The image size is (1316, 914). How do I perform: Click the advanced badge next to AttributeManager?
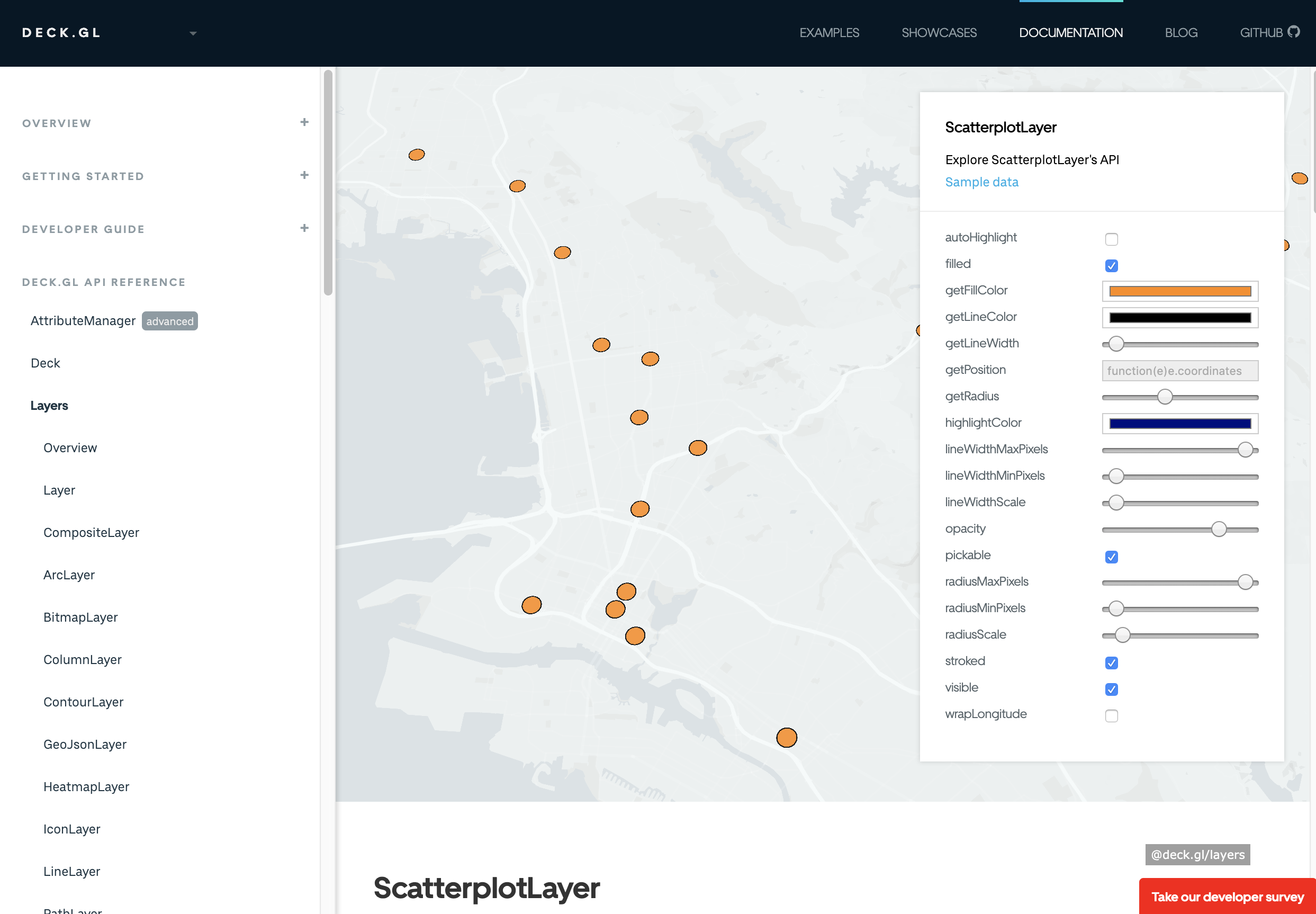pyautogui.click(x=169, y=321)
